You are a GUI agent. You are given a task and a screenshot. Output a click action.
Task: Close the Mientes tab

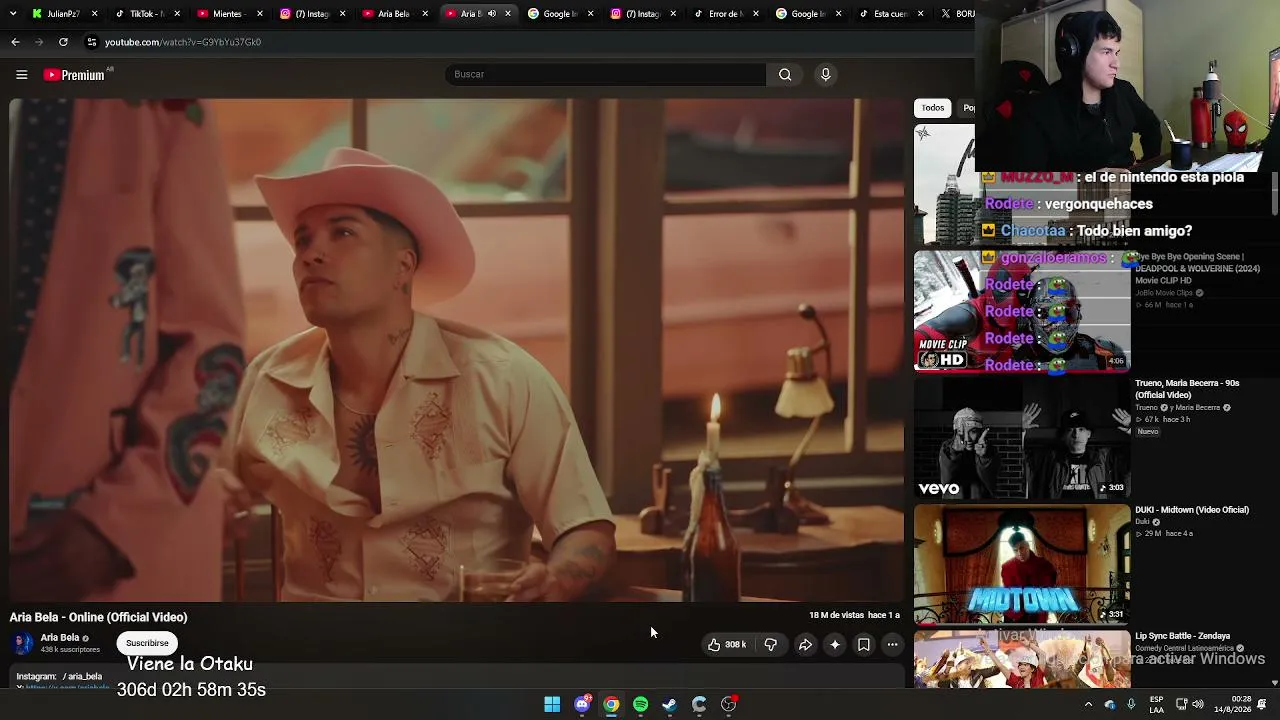coord(260,14)
